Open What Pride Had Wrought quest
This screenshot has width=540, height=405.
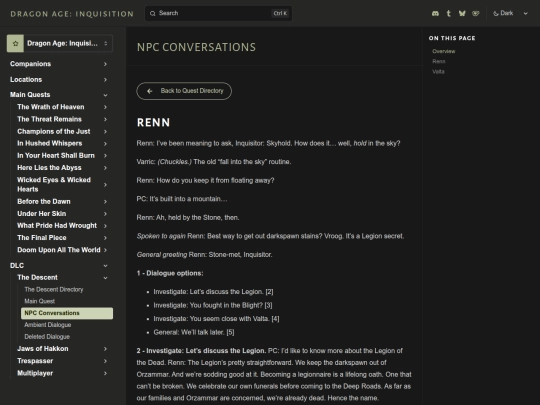point(57,226)
